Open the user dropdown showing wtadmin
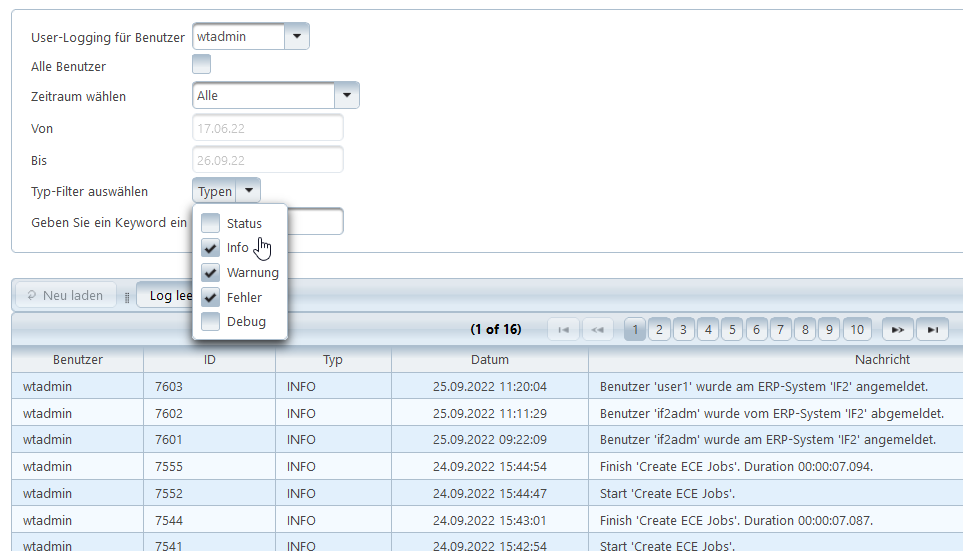This screenshot has height=551, width=963. click(297, 37)
